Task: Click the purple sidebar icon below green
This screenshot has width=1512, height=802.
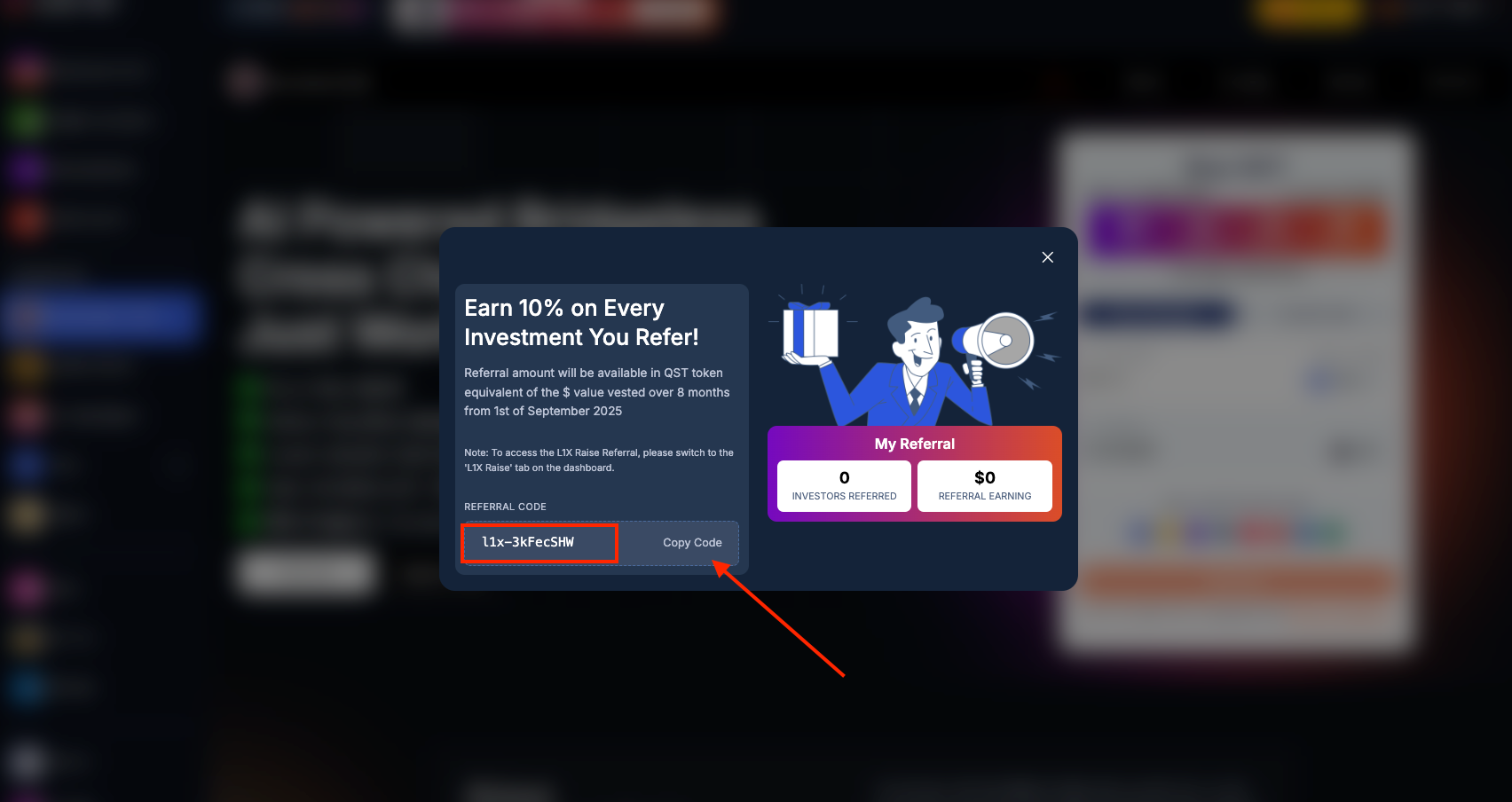Action: tap(27, 169)
